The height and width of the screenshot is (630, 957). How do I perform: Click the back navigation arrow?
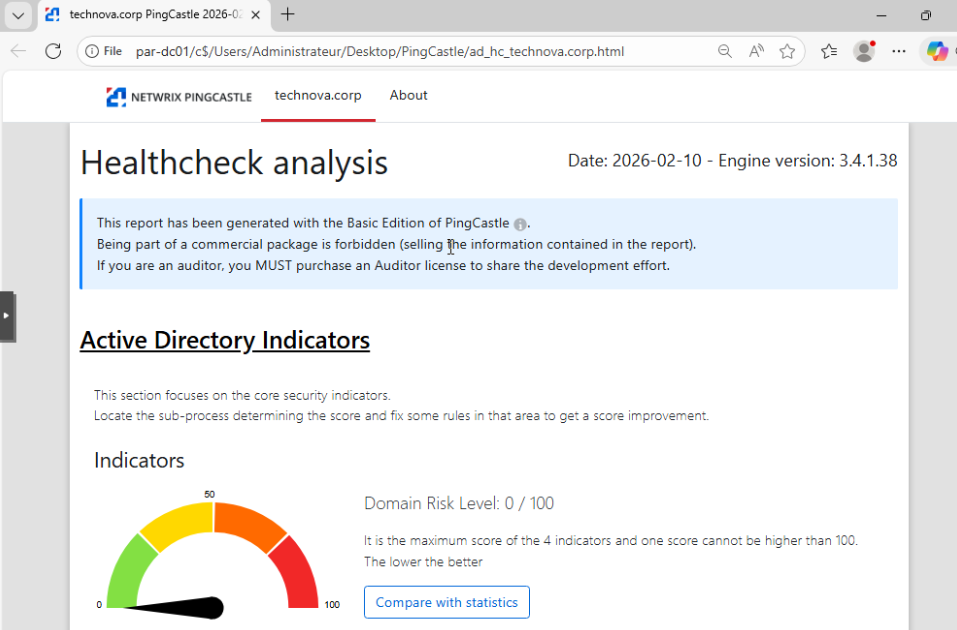pyautogui.click(x=19, y=51)
